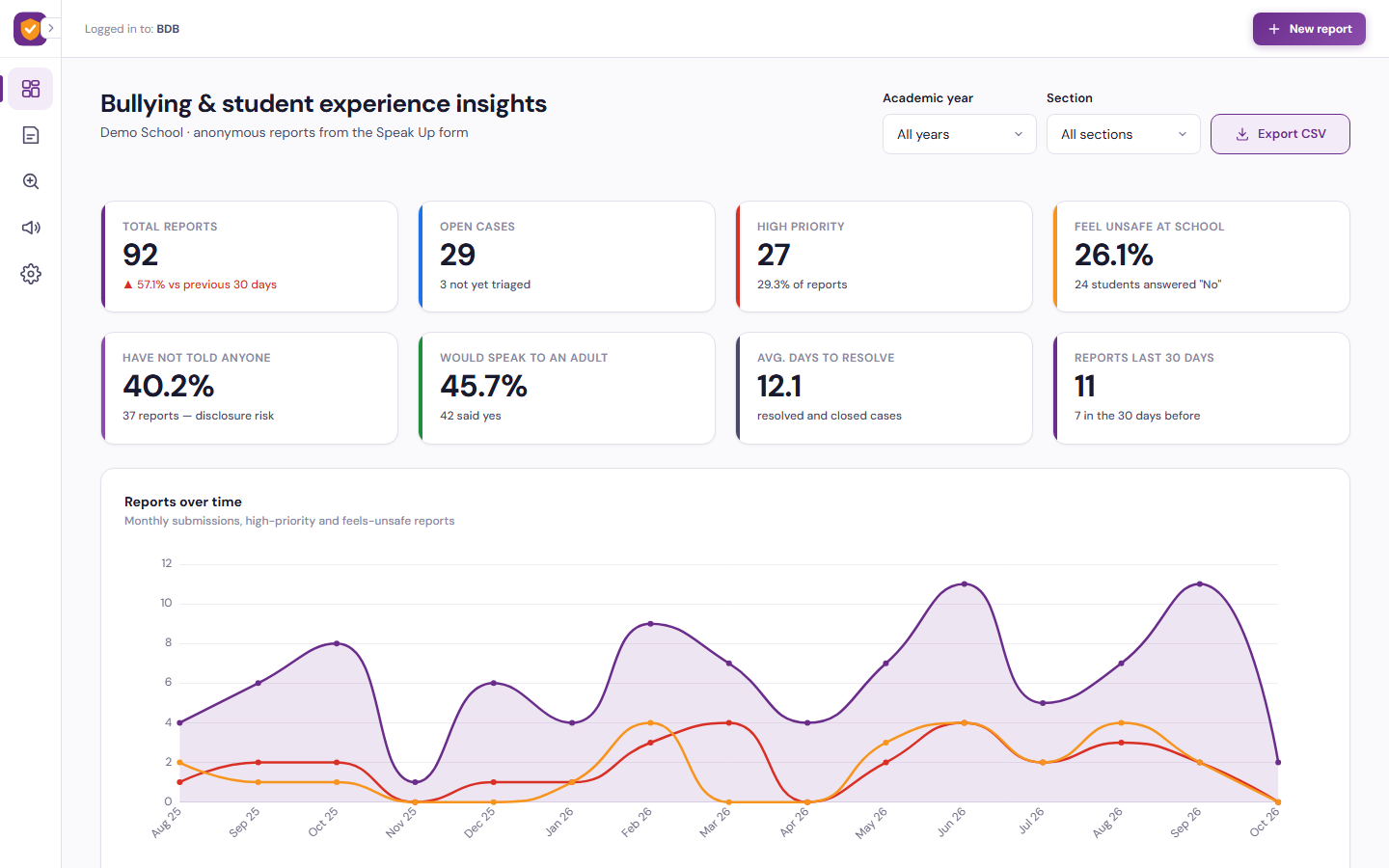The height and width of the screenshot is (868, 1389).
Task: Click the 'Bullying & student experience insights' heading
Action: [323, 103]
